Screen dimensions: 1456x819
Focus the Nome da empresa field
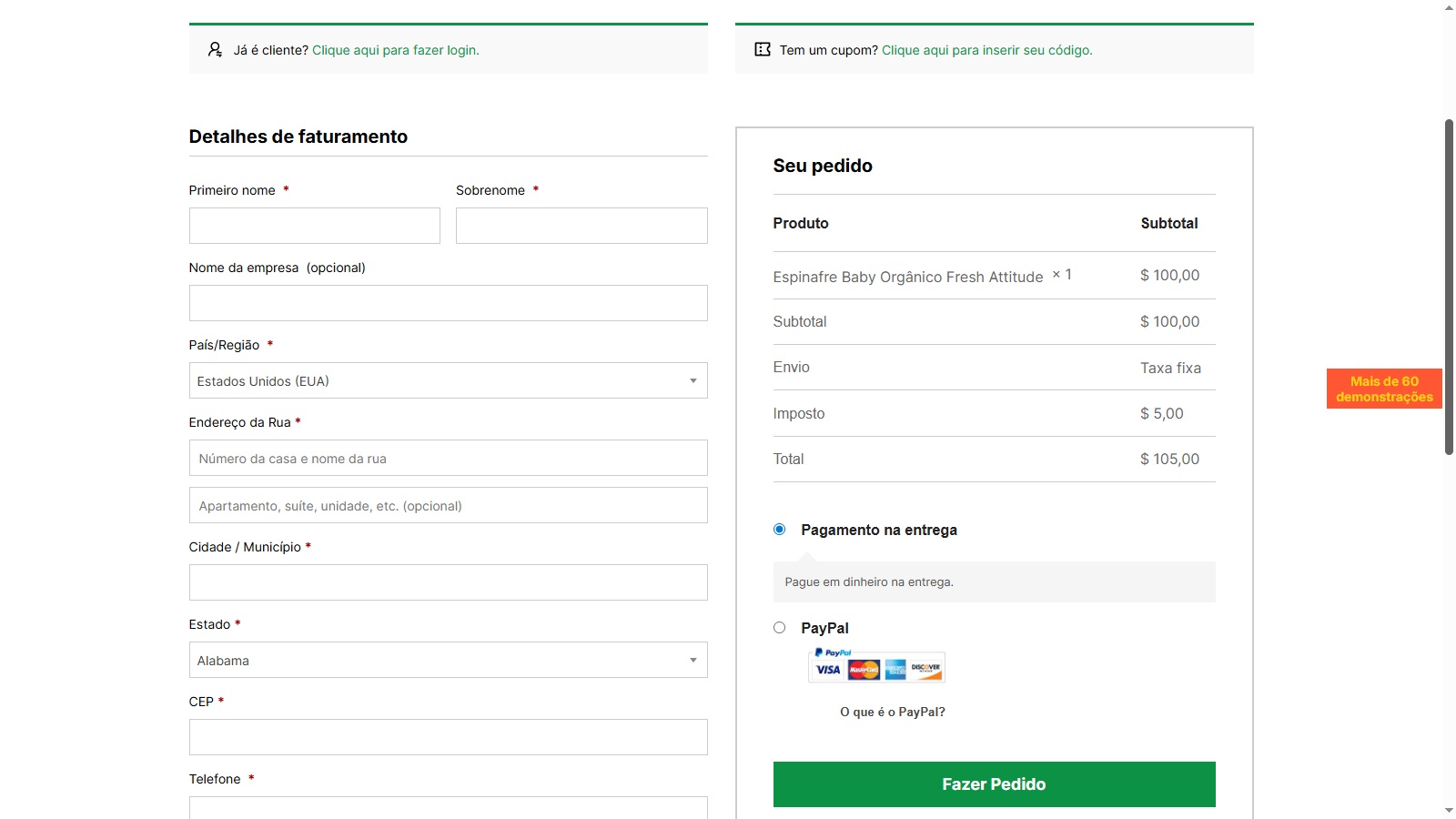click(x=448, y=303)
